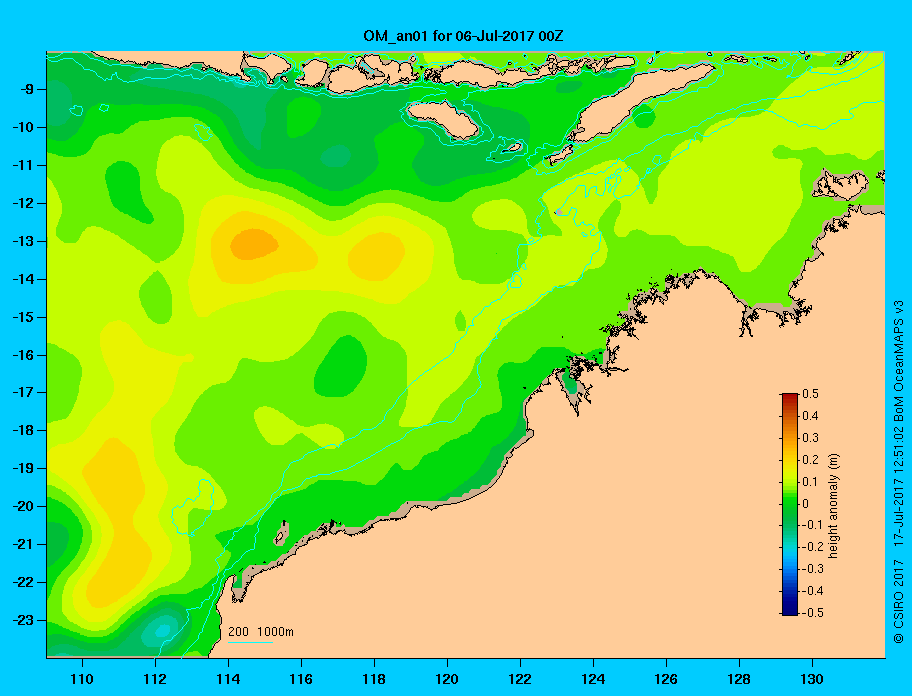Image resolution: width=912 pixels, height=696 pixels.
Task: Click the 'height anomaly (m)' legend label
Action: (833, 505)
